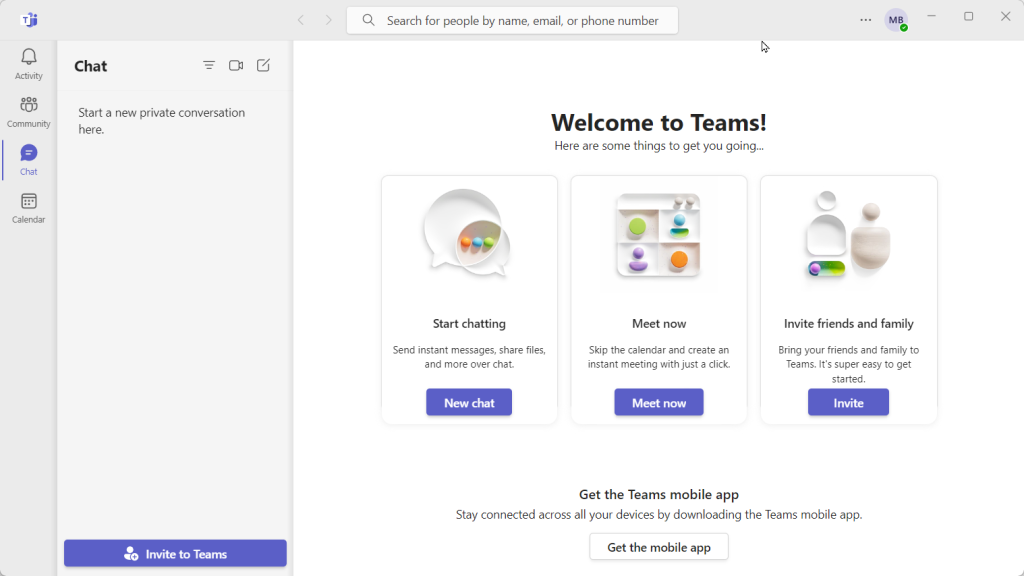This screenshot has height=576, width=1024.
Task: Click the Start chatting speech bubble illustration
Action: click(x=468, y=233)
